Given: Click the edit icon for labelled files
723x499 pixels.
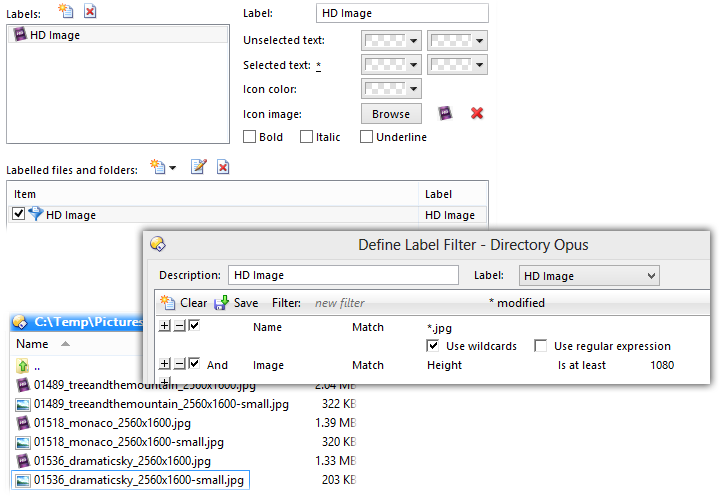Looking at the screenshot, I should [x=198, y=168].
